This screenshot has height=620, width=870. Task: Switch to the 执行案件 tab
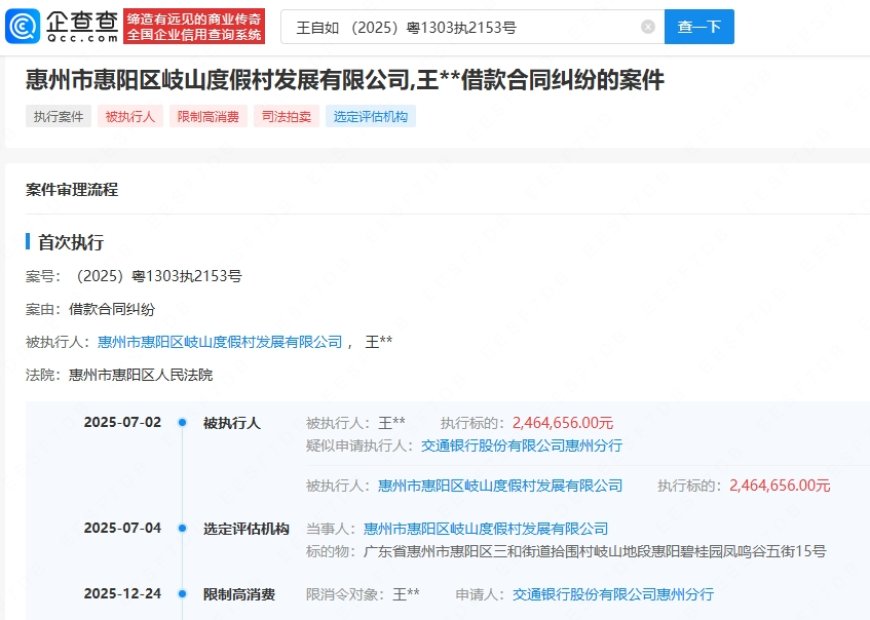pyautogui.click(x=59, y=116)
